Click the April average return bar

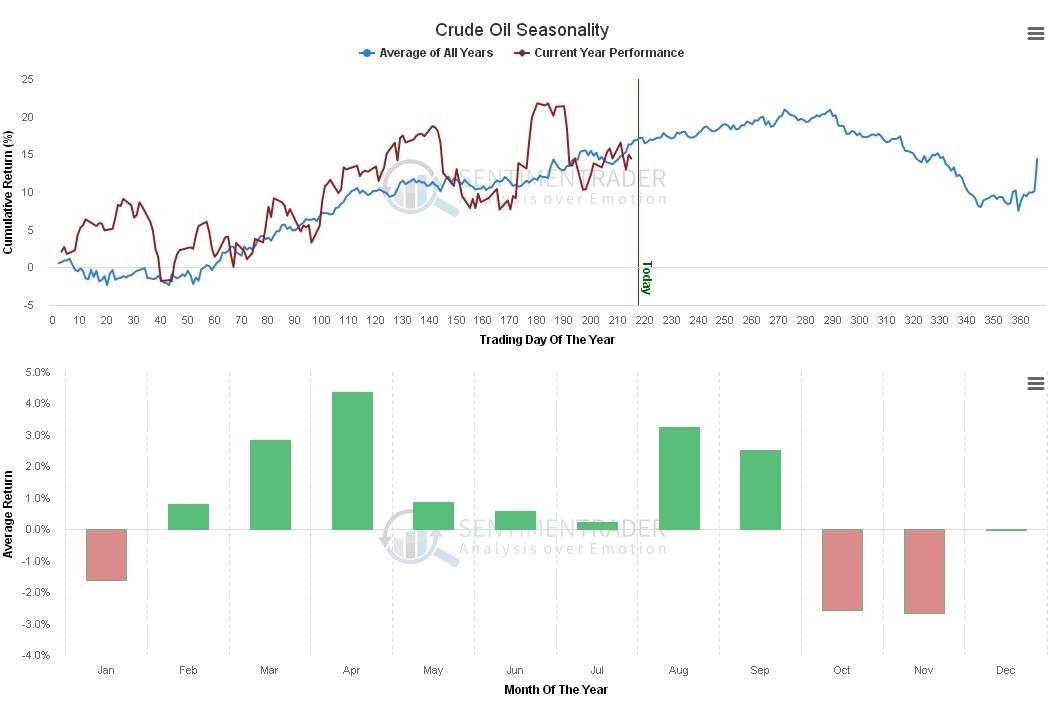tap(352, 460)
